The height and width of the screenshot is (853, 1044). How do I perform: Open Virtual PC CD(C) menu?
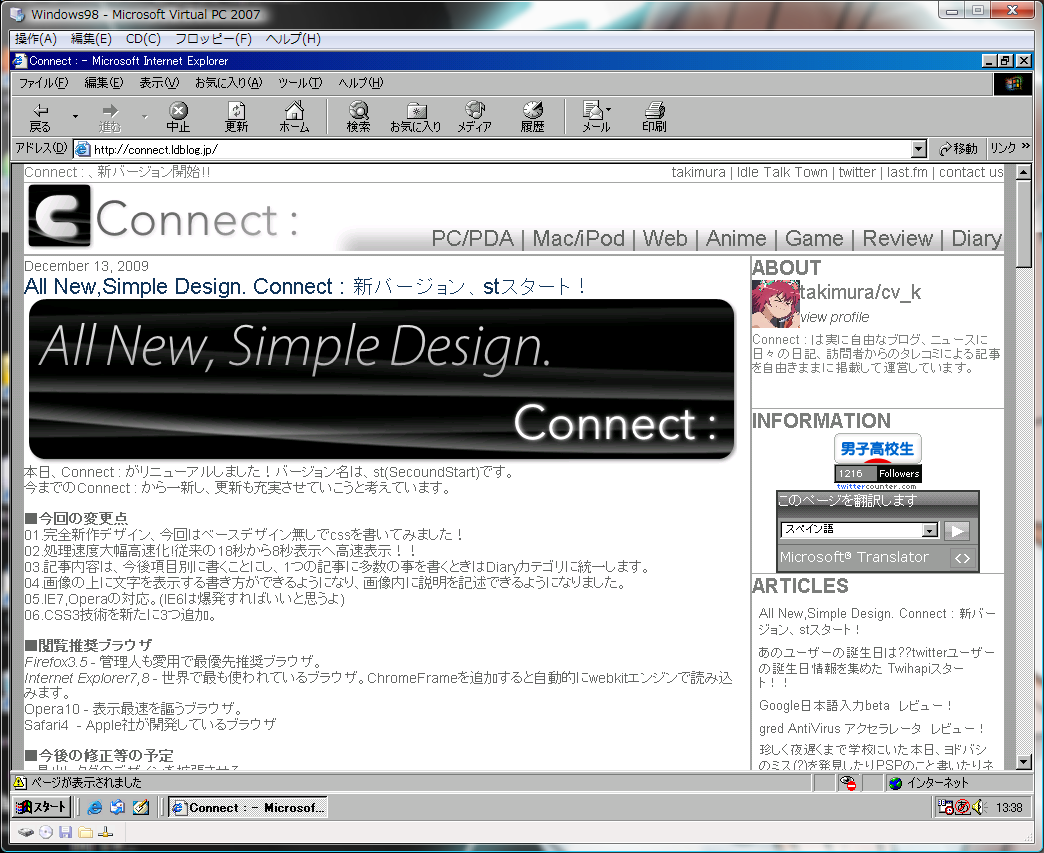(143, 39)
